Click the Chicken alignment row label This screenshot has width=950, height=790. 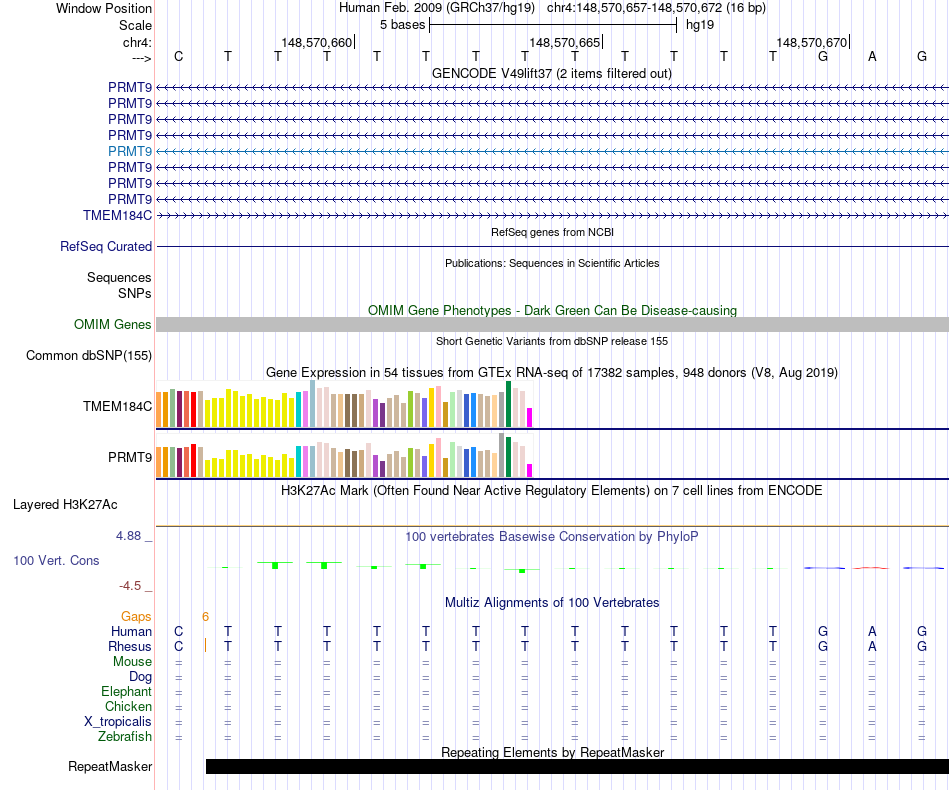pyautogui.click(x=128, y=707)
